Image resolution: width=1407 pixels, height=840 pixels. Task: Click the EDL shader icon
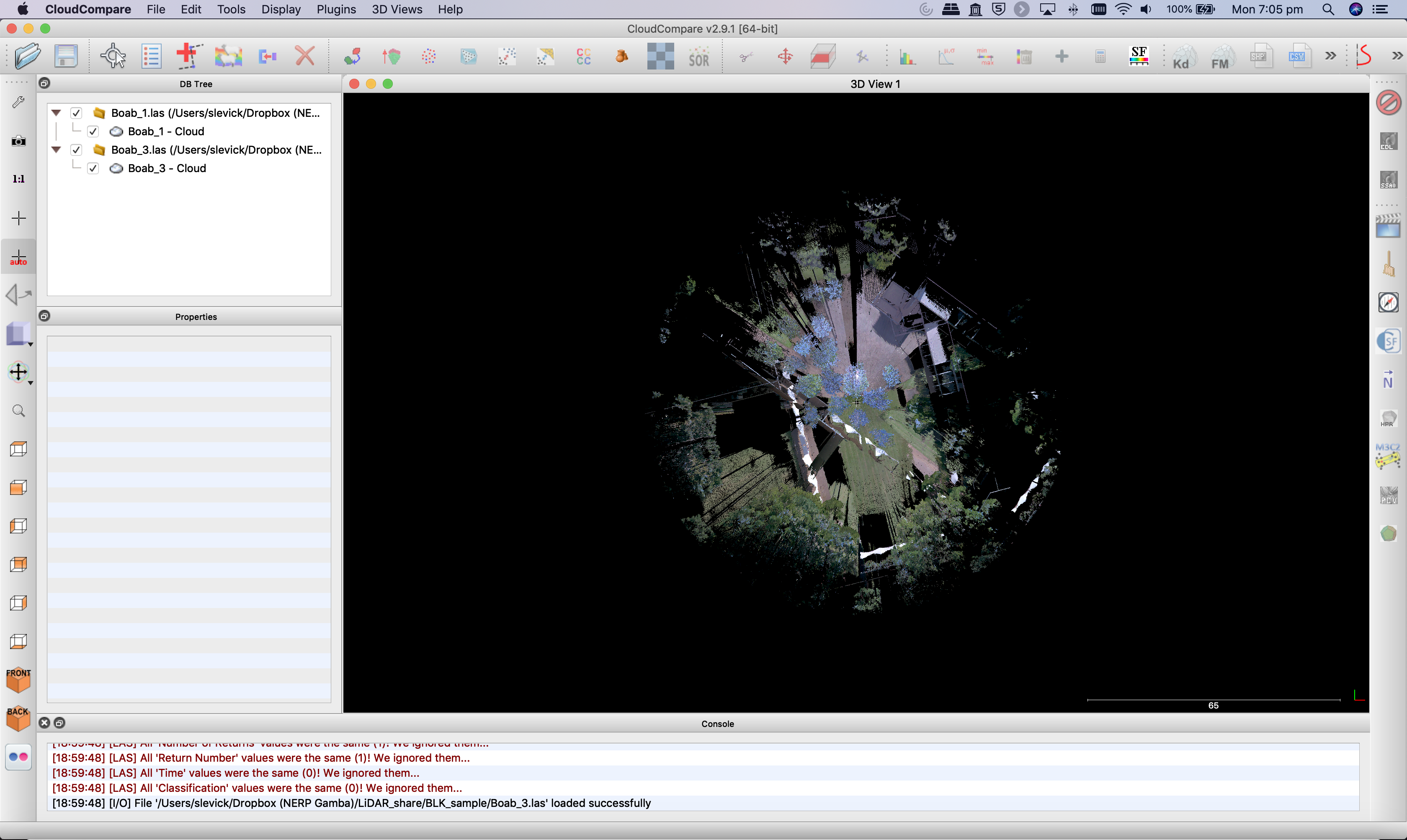click(1388, 141)
